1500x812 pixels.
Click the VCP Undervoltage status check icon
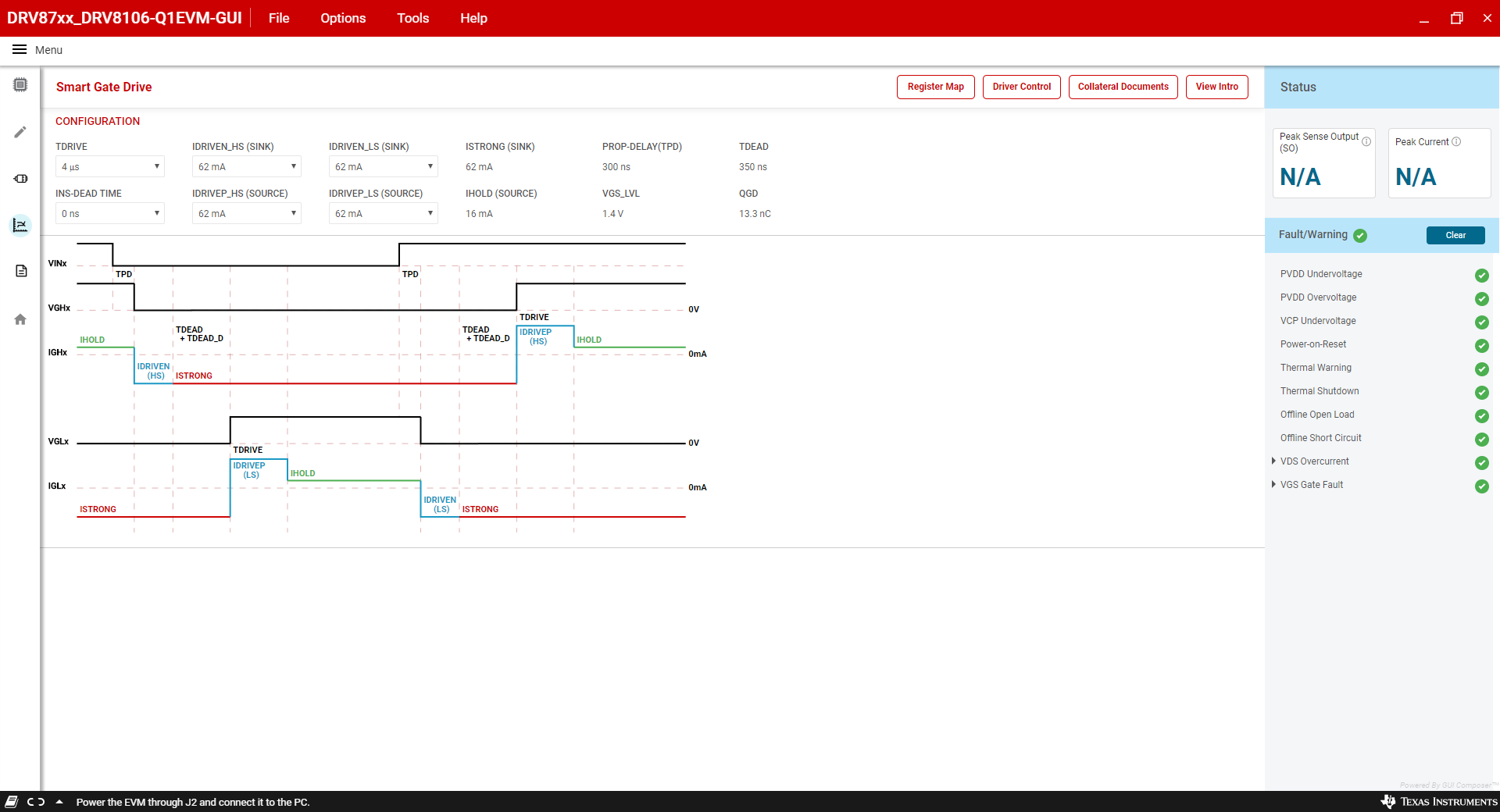pyautogui.click(x=1481, y=322)
